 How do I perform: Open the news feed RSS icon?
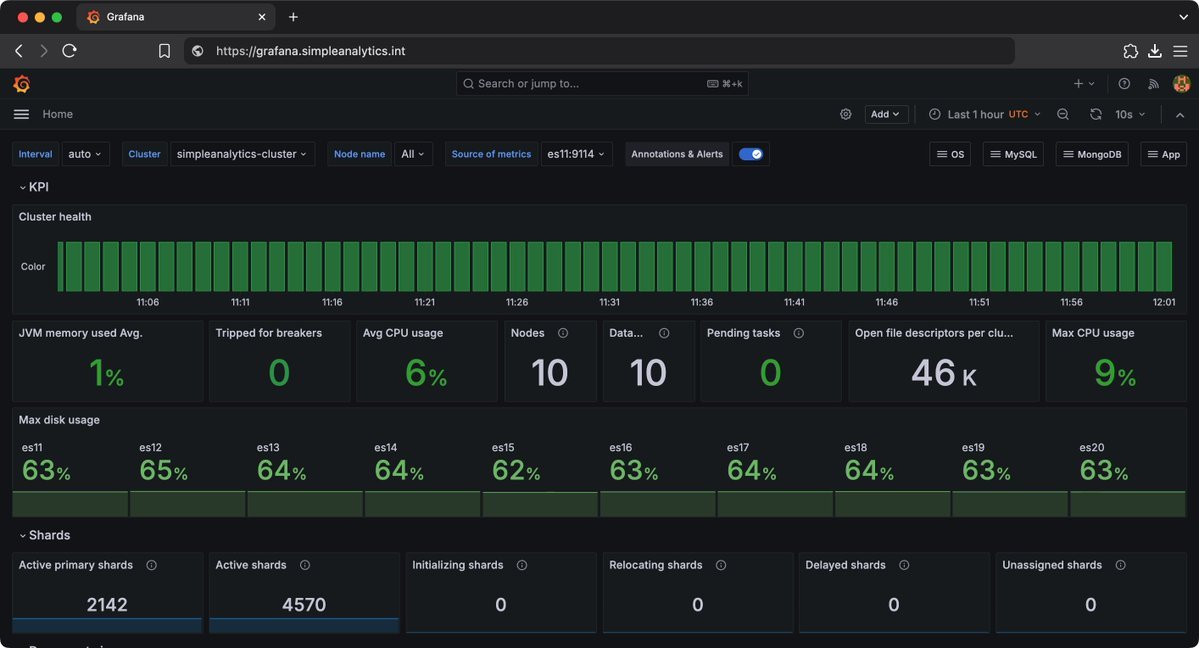pos(1153,84)
